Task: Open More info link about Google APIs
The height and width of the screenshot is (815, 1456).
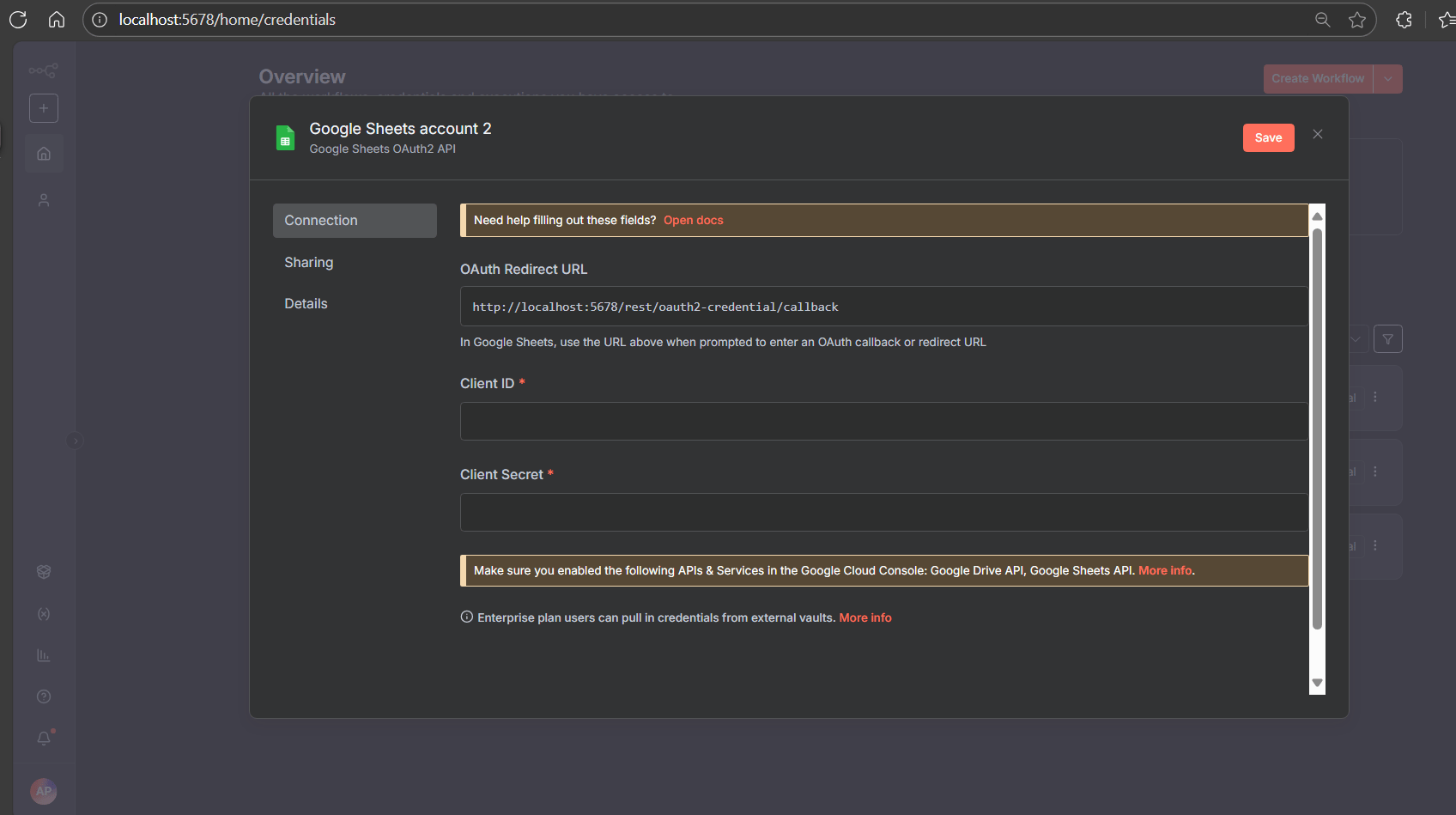Action: pyautogui.click(x=1165, y=571)
